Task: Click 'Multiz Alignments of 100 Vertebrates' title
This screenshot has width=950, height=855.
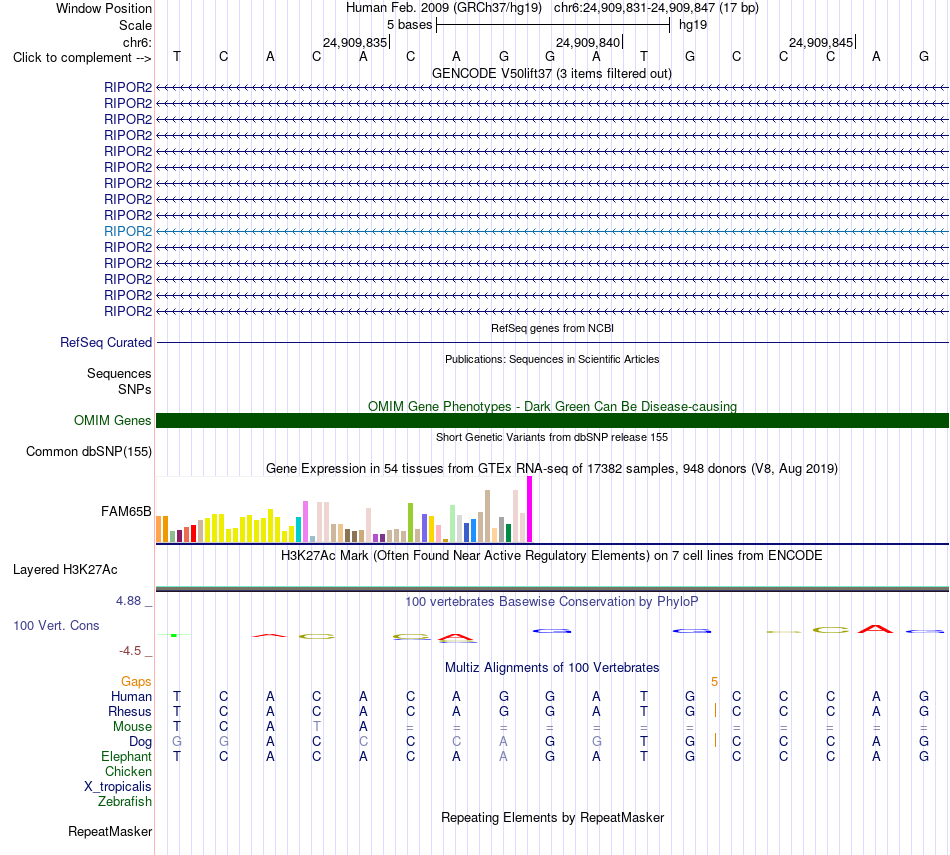Action: (552, 668)
